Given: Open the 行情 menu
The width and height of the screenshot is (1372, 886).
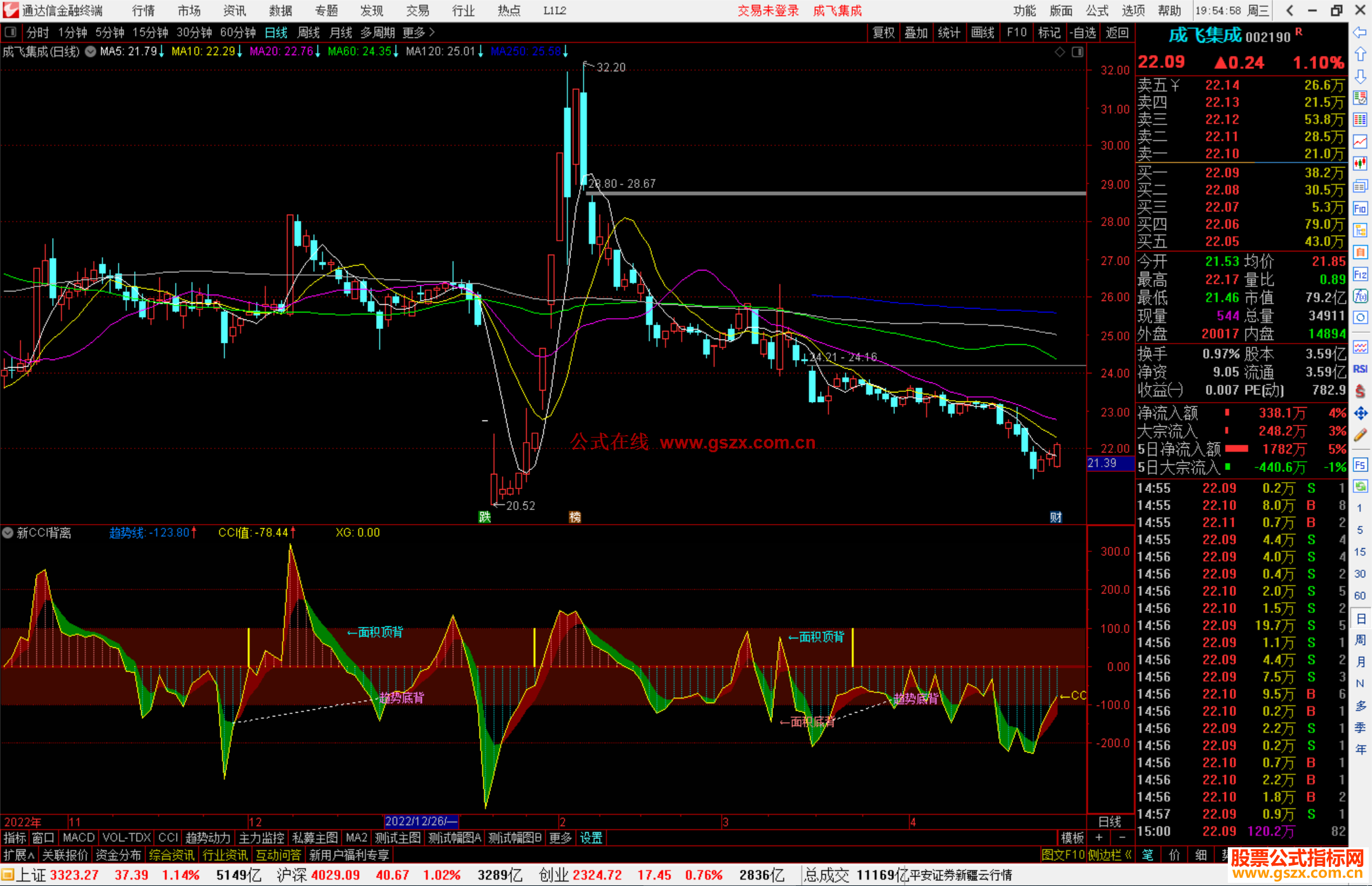Looking at the screenshot, I should tap(143, 10).
